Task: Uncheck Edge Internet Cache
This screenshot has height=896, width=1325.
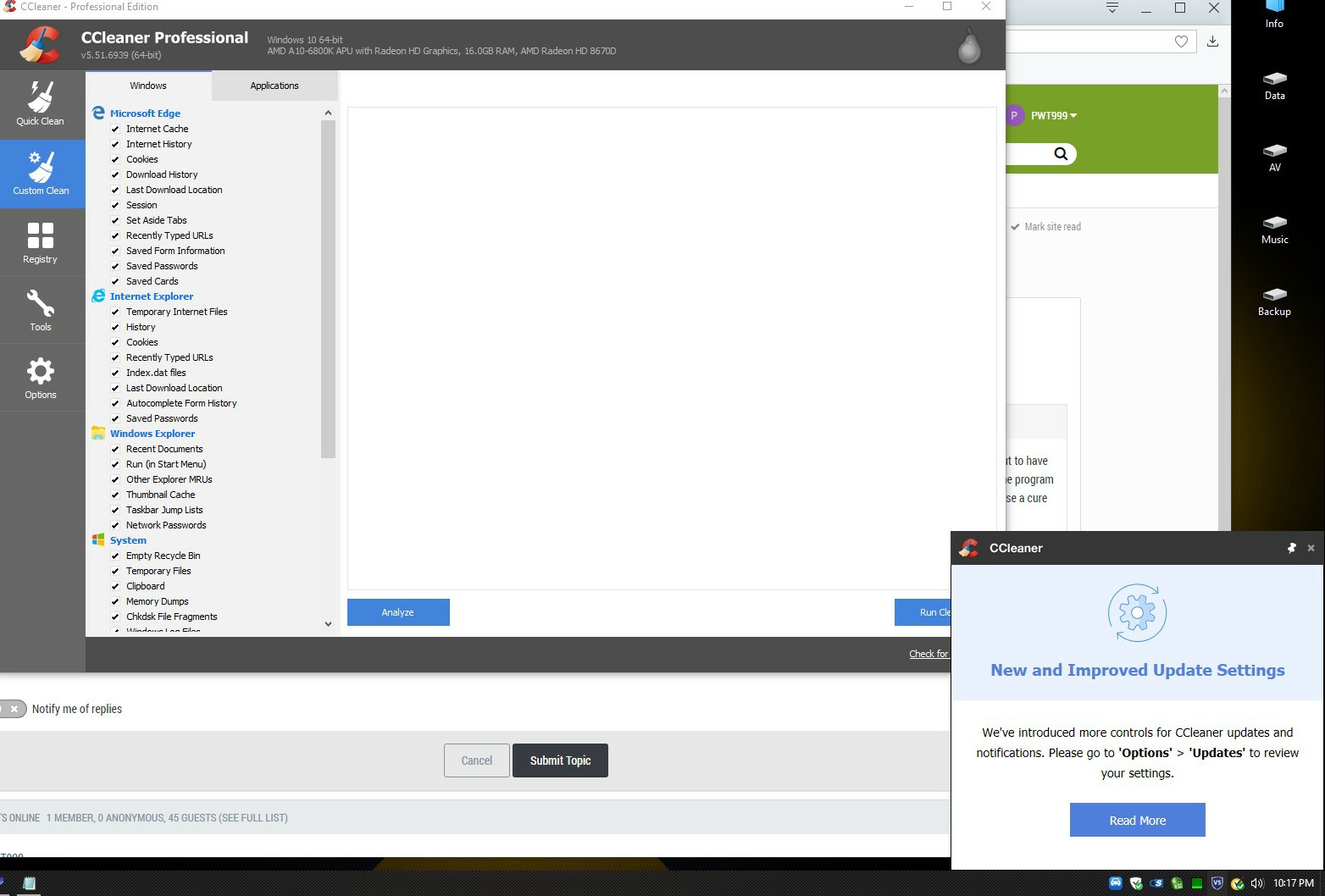Action: 115,129
